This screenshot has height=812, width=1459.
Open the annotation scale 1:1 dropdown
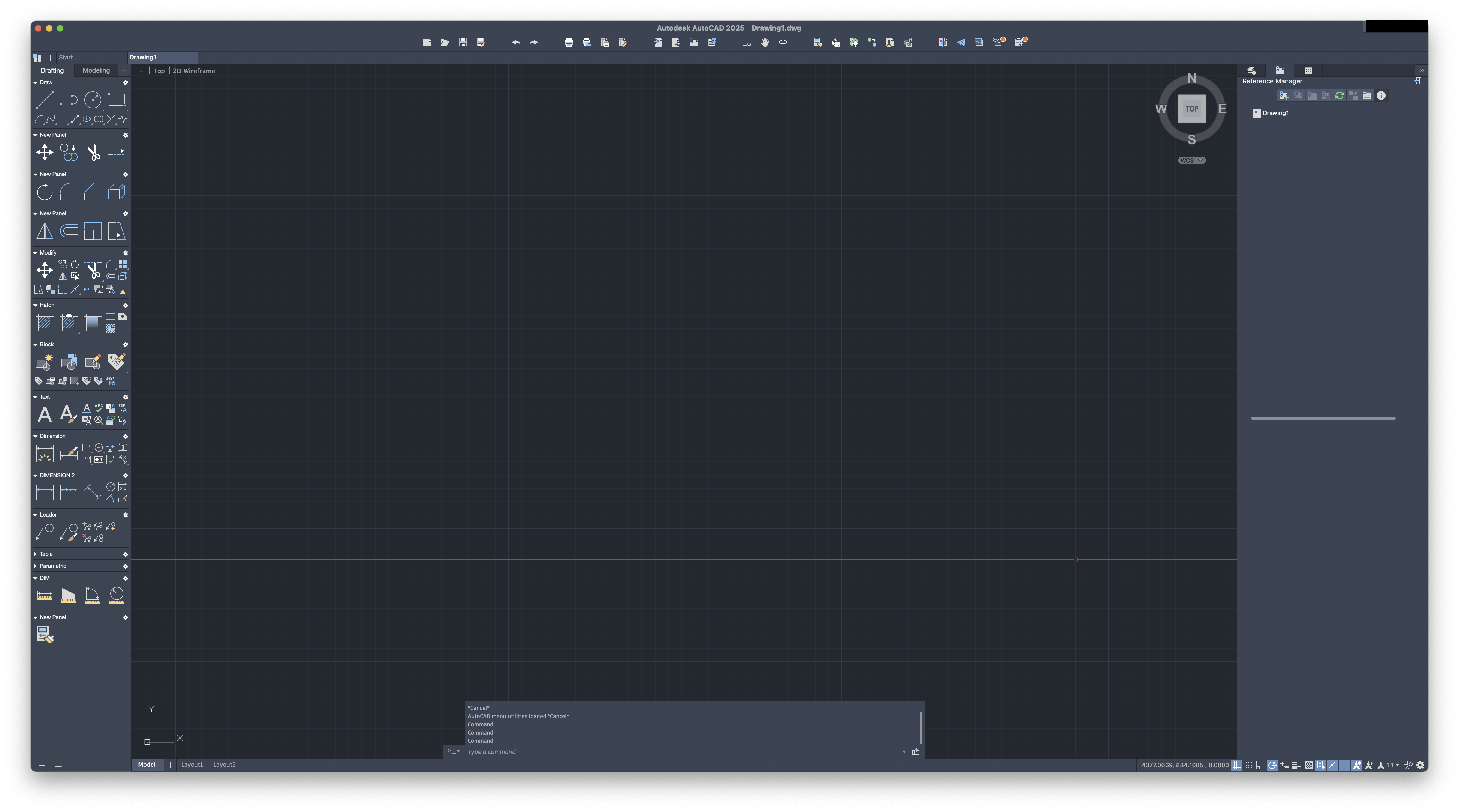[1393, 765]
